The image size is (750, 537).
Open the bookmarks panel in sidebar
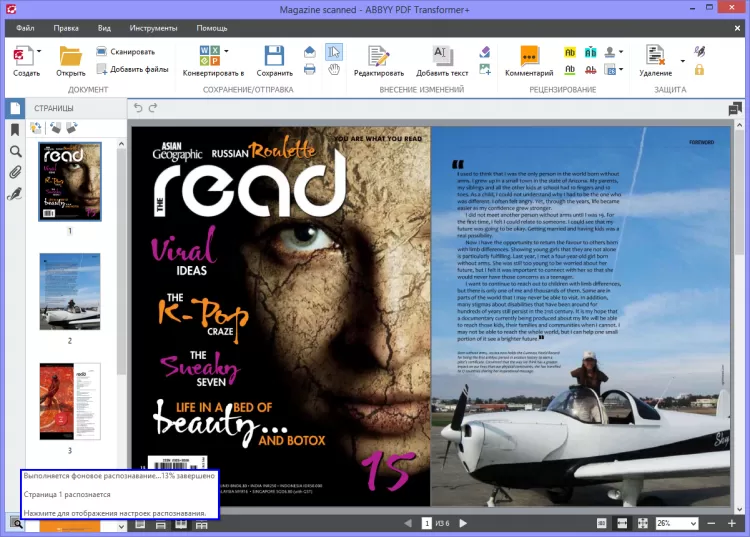coord(15,130)
